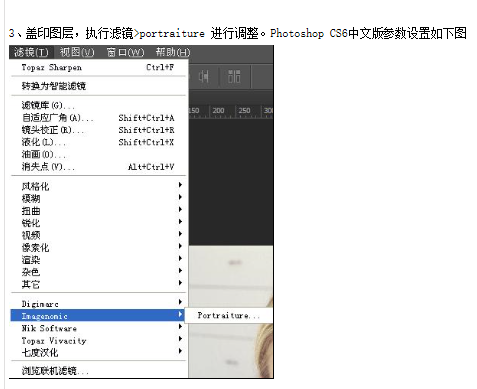Apply Topaz Sharpen last filter
Screen dimensions: 477x389
[x=98, y=67]
